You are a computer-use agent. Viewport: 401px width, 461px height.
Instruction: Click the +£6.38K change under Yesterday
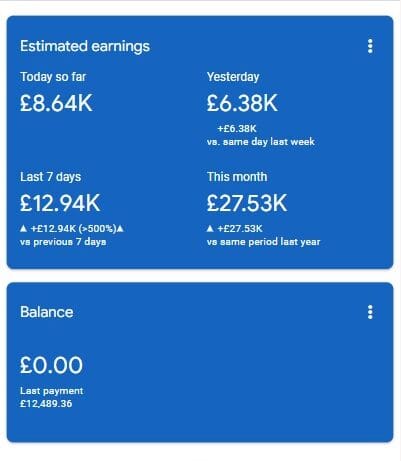coord(237,129)
